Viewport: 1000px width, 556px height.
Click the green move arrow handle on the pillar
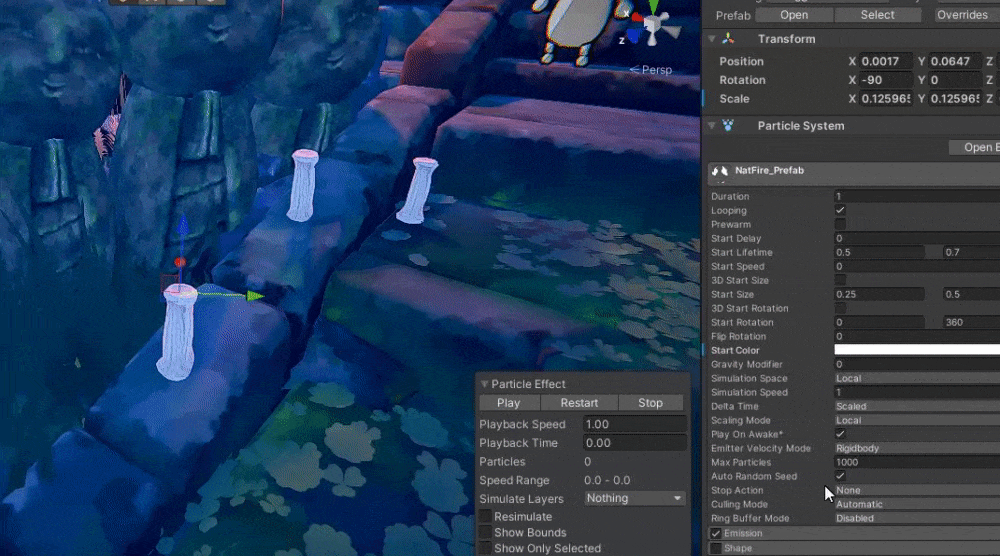(x=254, y=295)
